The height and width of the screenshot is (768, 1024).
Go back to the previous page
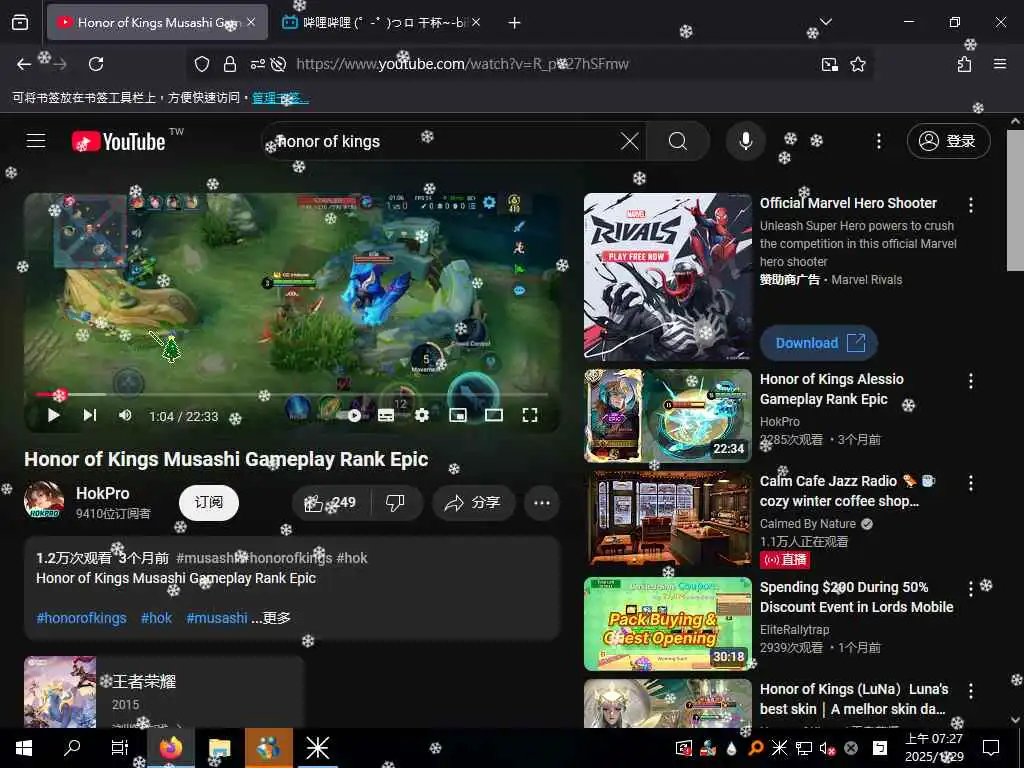24,64
